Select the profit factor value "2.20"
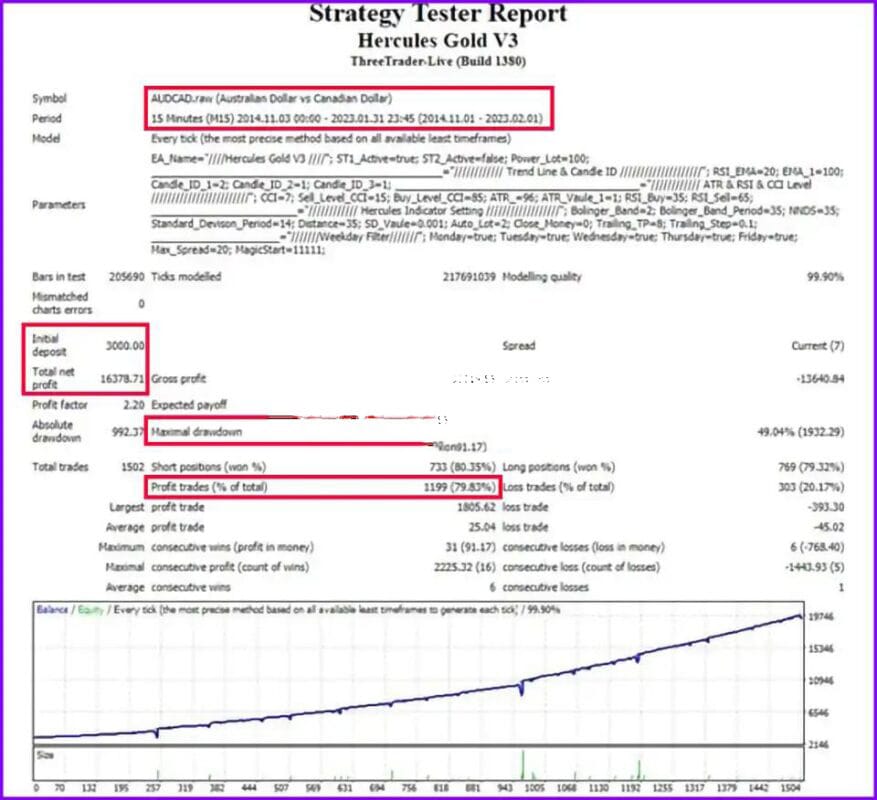877x800 pixels. (134, 404)
